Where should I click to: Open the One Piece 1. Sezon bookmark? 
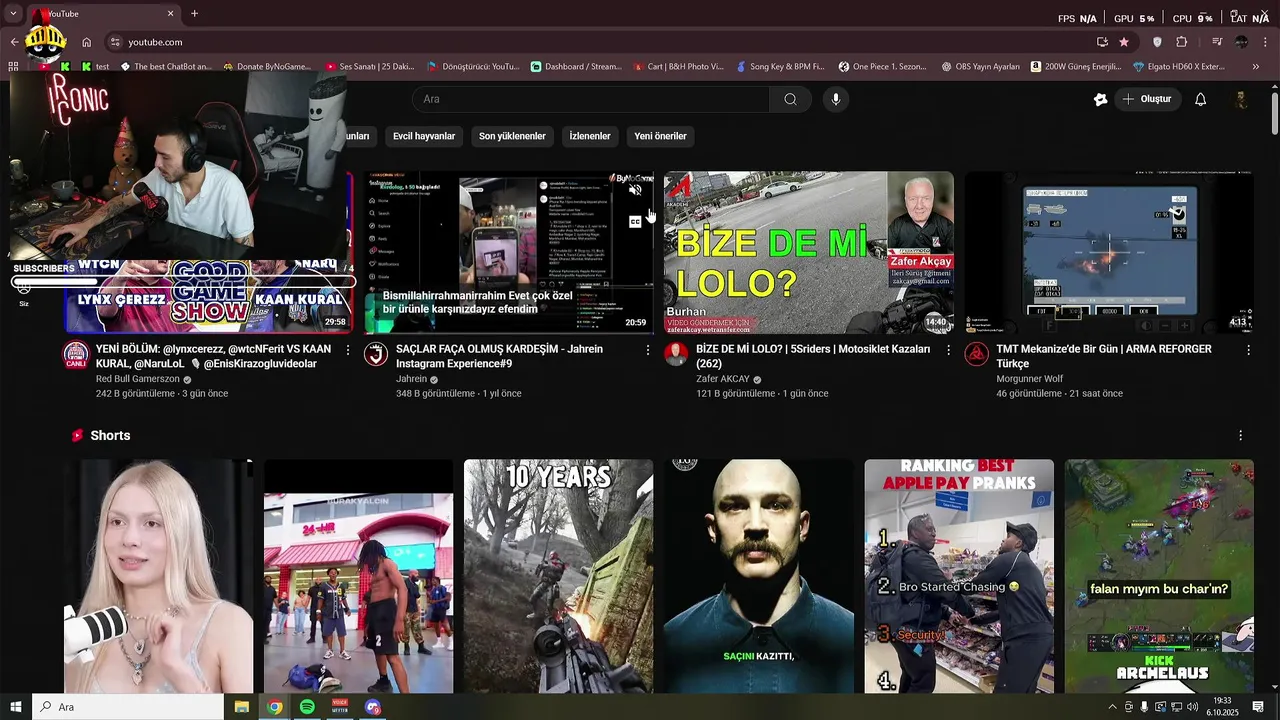[883, 67]
